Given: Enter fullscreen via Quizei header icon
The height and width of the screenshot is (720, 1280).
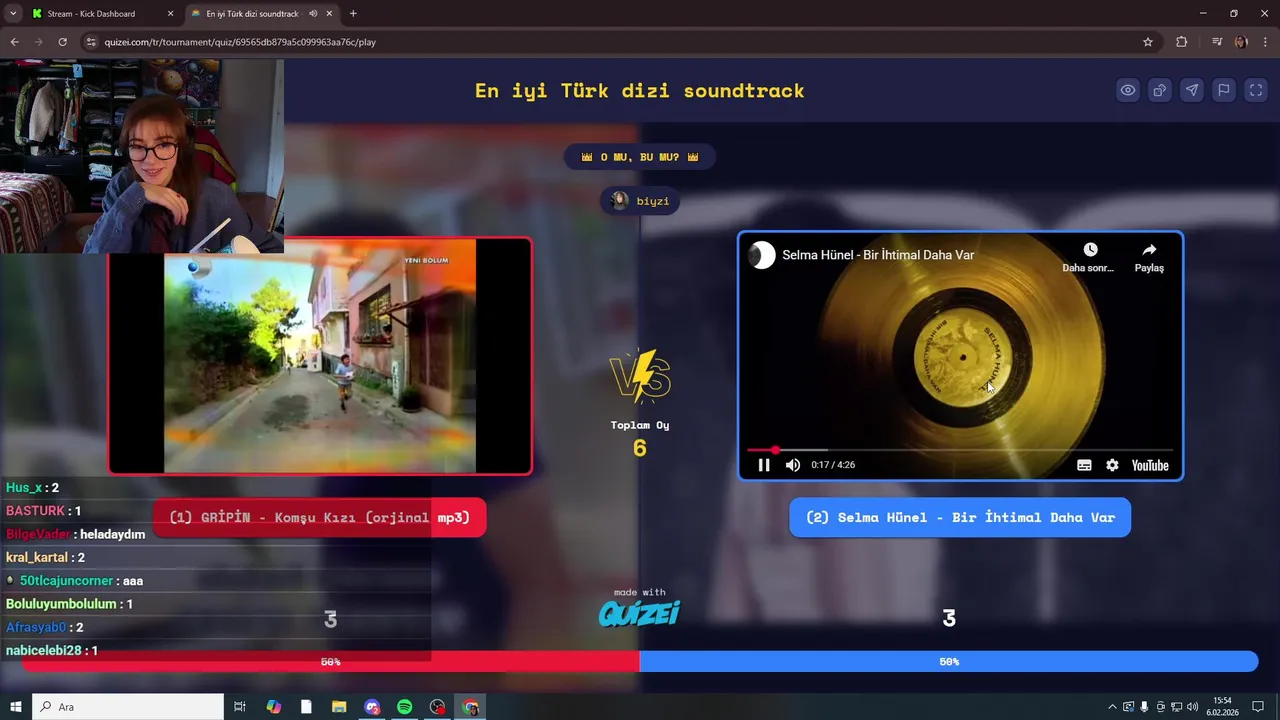Looking at the screenshot, I should click(x=1256, y=90).
